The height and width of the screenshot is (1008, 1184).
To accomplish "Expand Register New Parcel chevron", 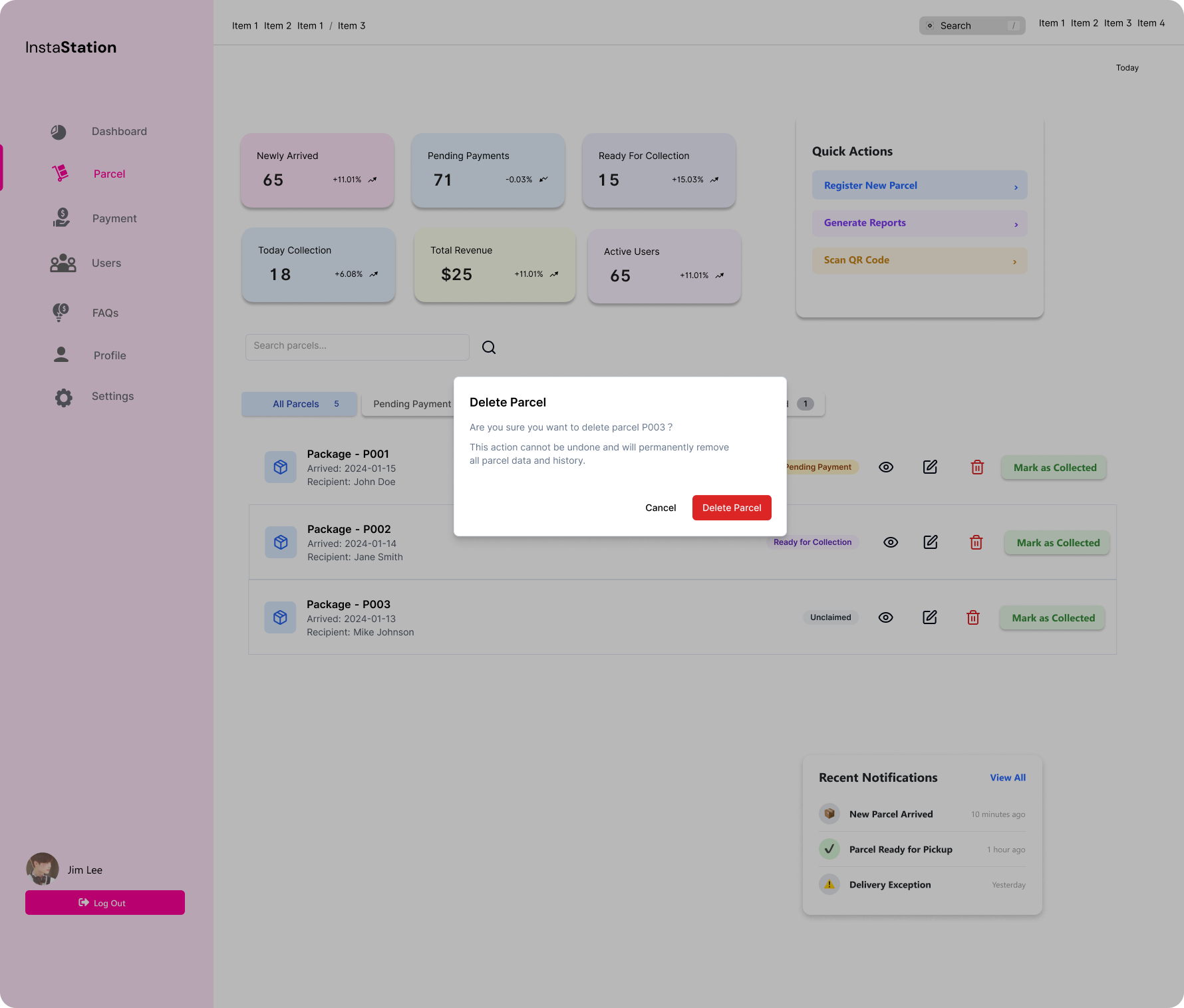I will 1015,187.
